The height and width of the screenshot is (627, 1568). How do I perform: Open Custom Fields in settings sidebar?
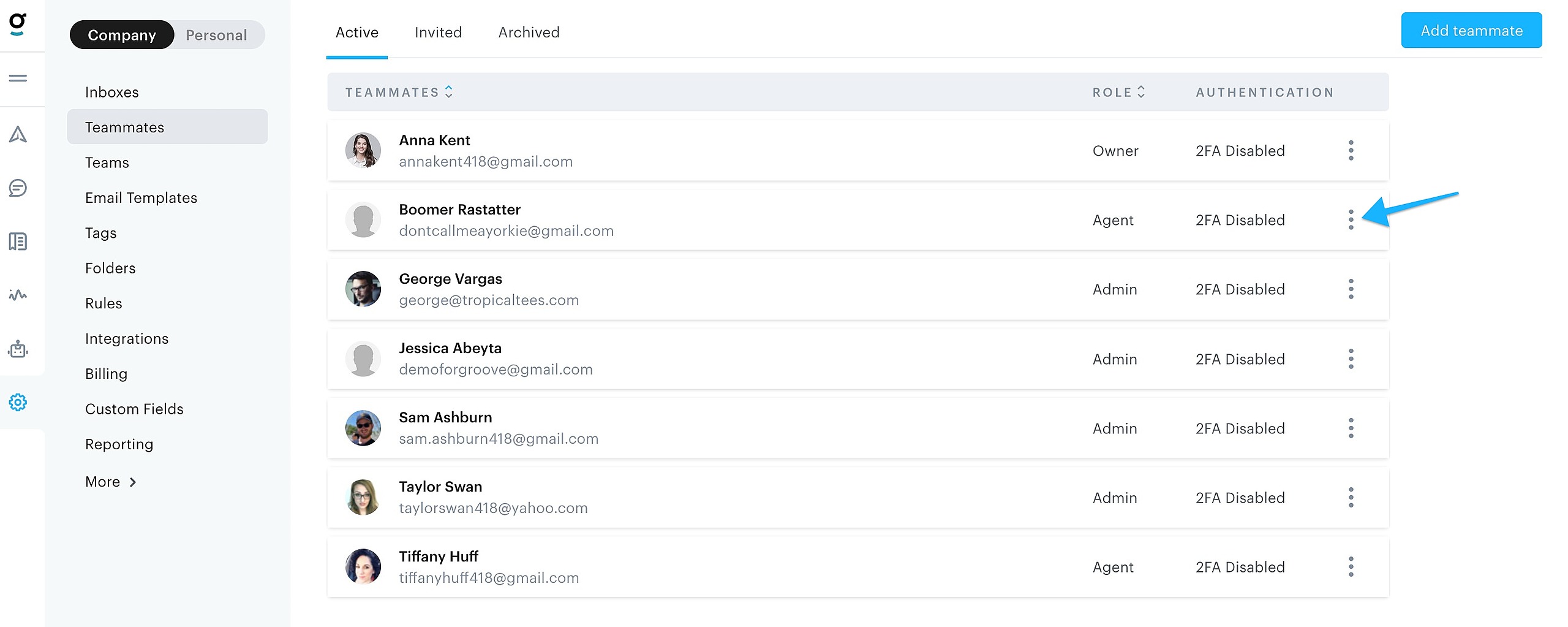[134, 409]
